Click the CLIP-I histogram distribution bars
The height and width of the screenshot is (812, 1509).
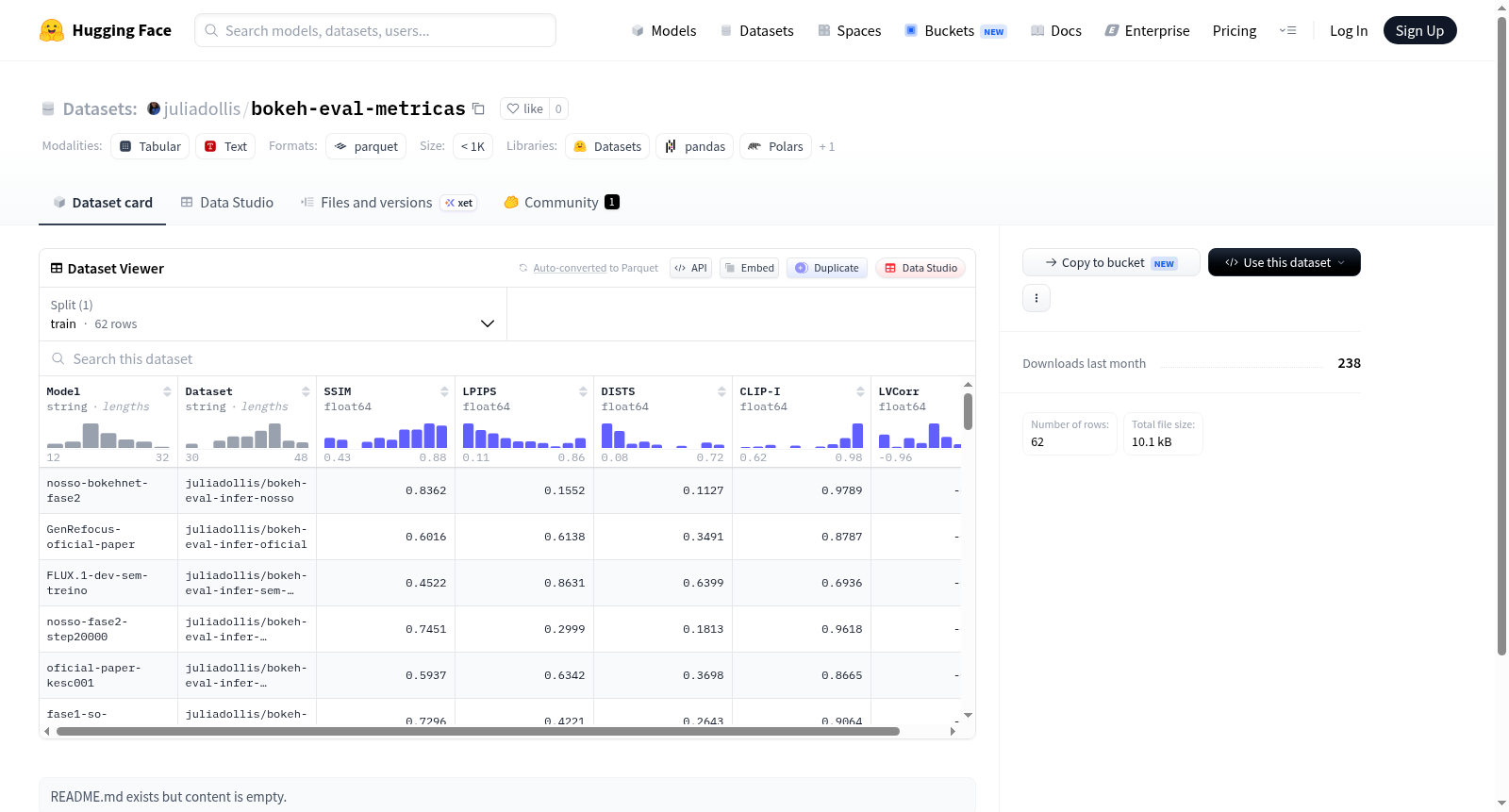coord(802,436)
